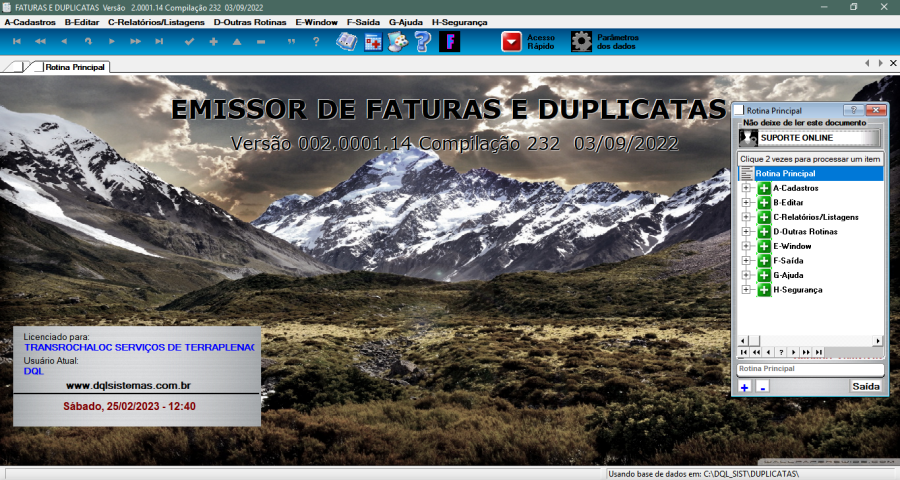Viewport: 900px width, 480px height.
Task: Expand the C-Relatórios/Listagens tree node
Action: coord(746,217)
